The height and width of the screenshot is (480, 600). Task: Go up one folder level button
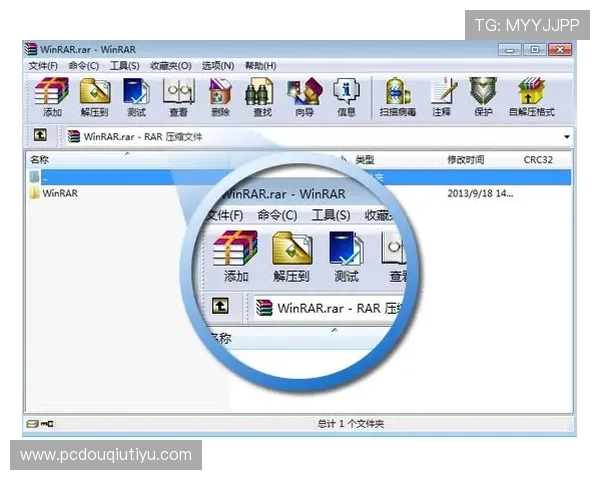39,135
